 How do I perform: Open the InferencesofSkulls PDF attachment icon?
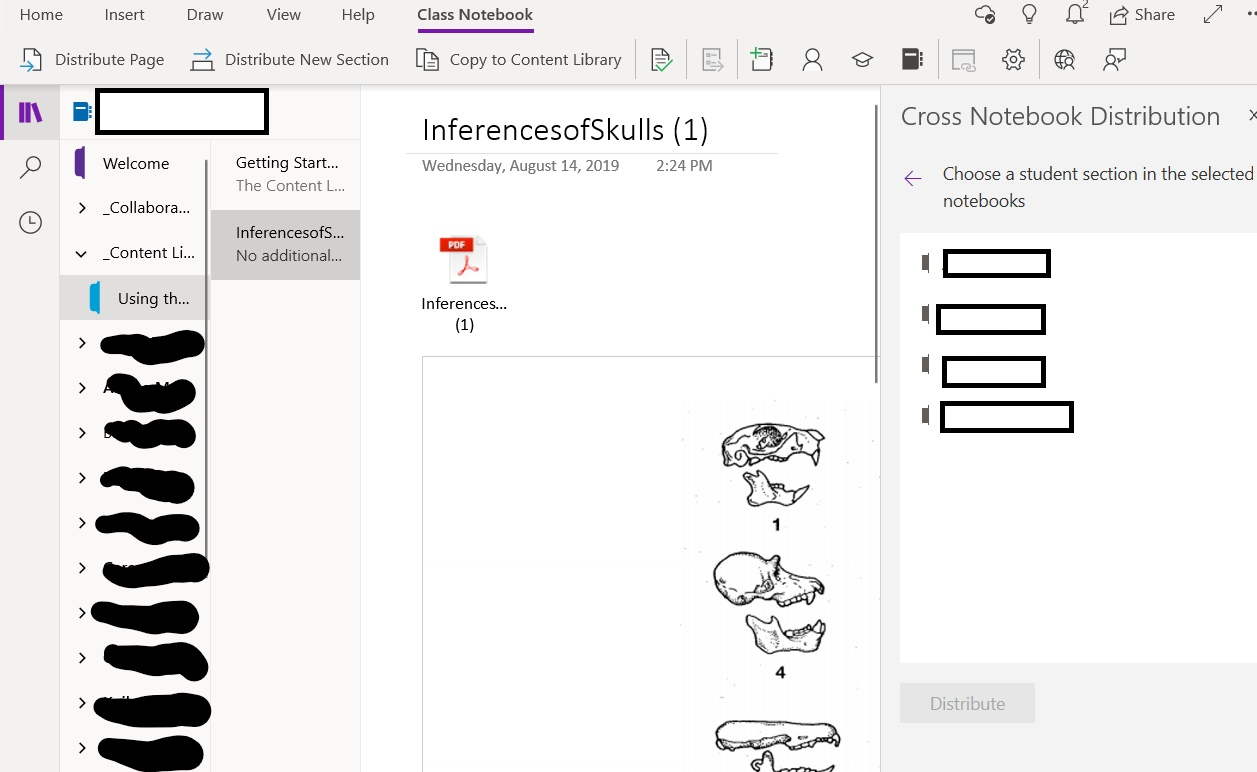(x=464, y=260)
